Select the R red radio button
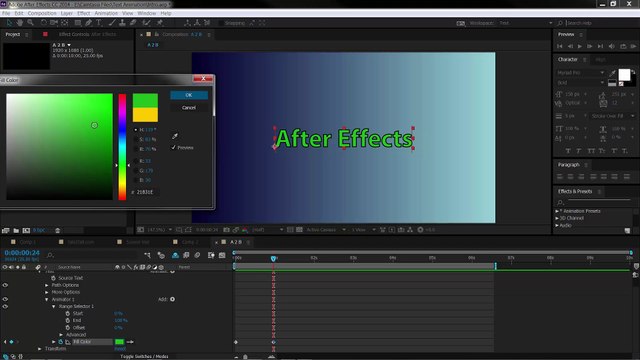The image size is (640, 360). (136, 161)
